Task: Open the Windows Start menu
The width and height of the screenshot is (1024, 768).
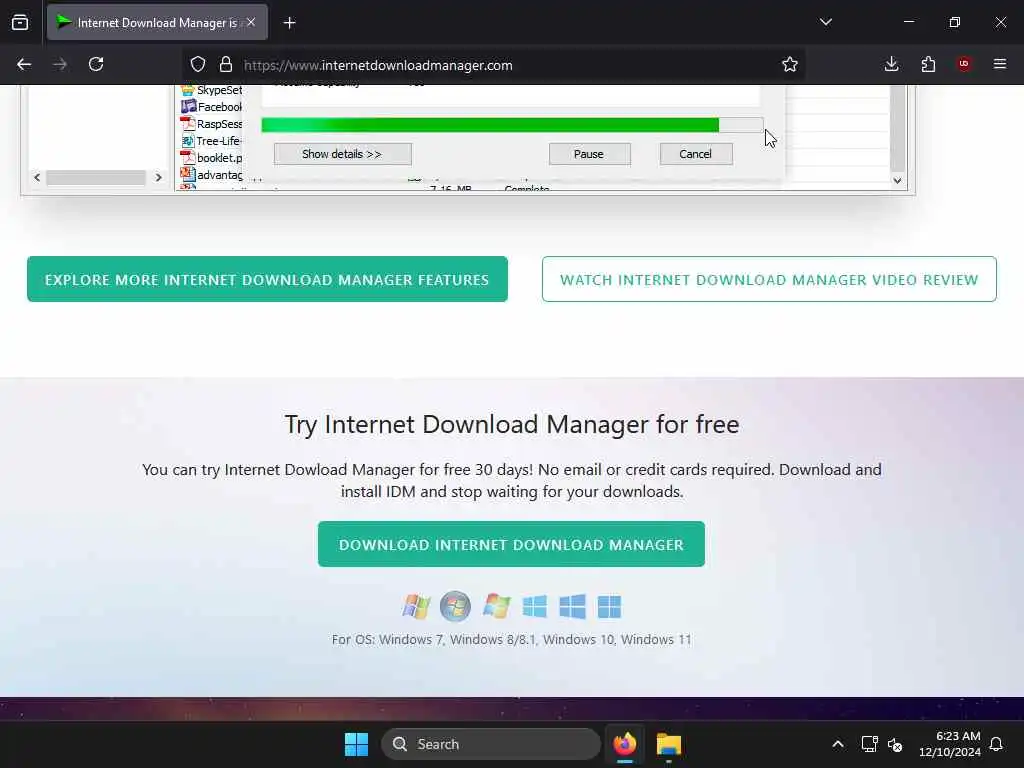Action: coord(357,744)
